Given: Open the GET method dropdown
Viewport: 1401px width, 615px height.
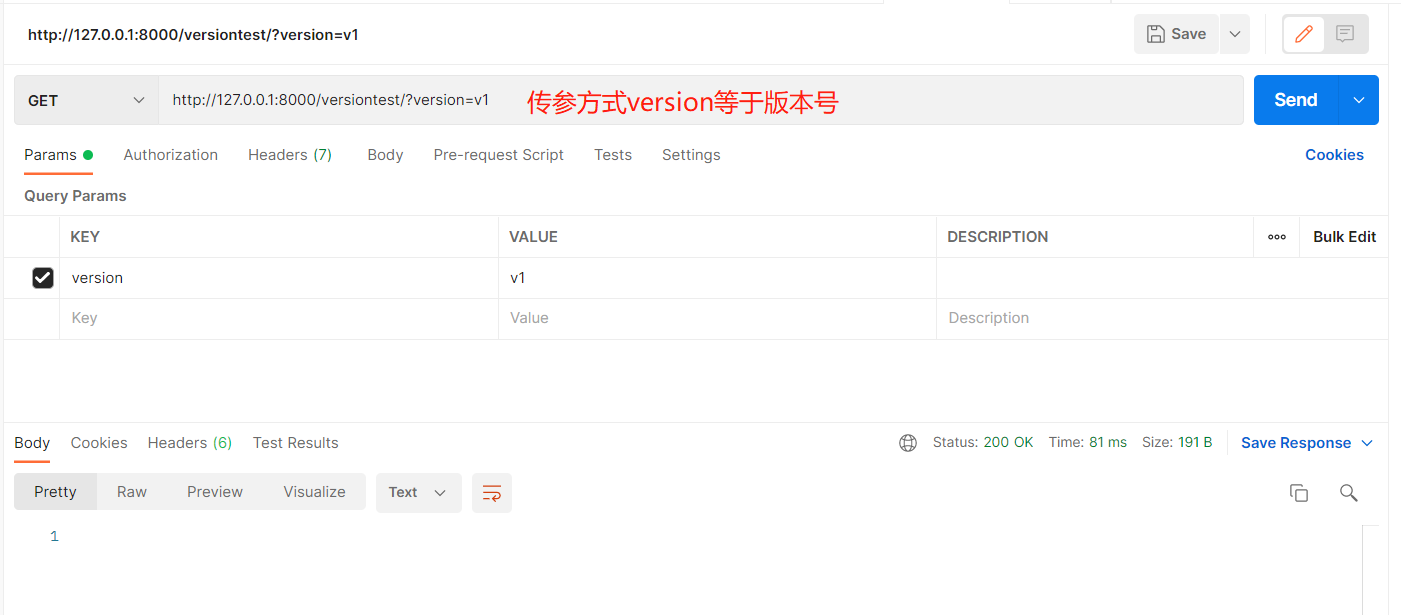Looking at the screenshot, I should point(86,100).
